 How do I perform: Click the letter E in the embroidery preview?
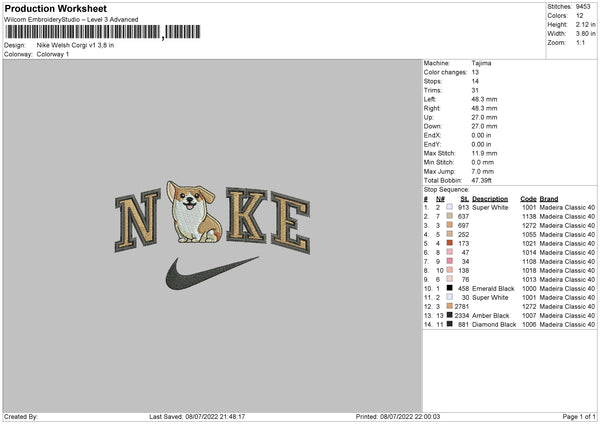coord(291,222)
